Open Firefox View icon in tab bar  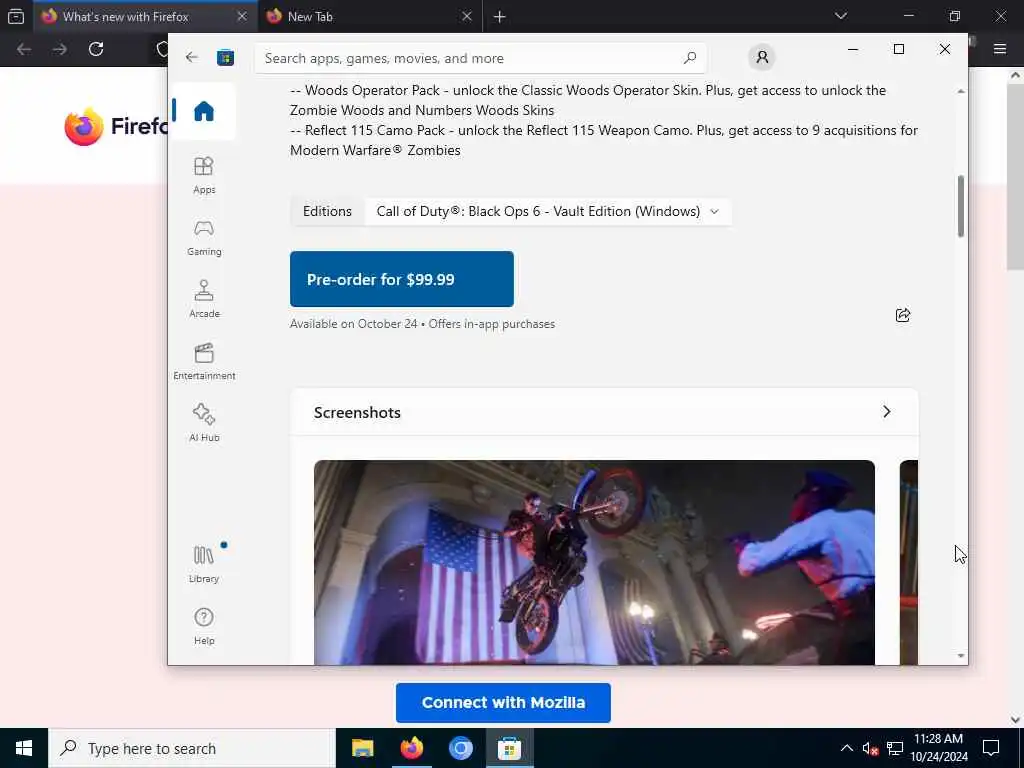(x=16, y=16)
